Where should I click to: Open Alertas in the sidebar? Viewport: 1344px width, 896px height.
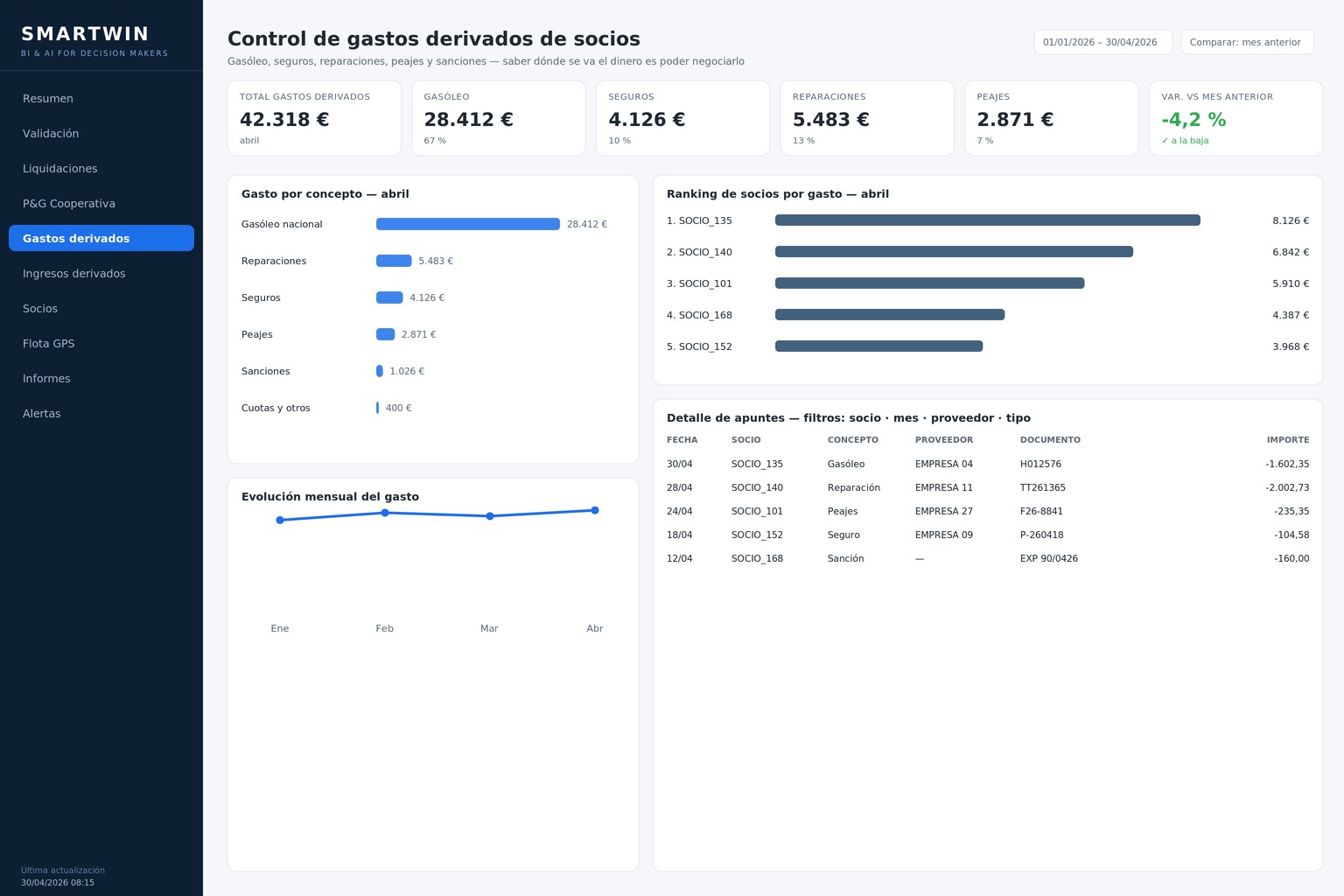pyautogui.click(x=101, y=413)
